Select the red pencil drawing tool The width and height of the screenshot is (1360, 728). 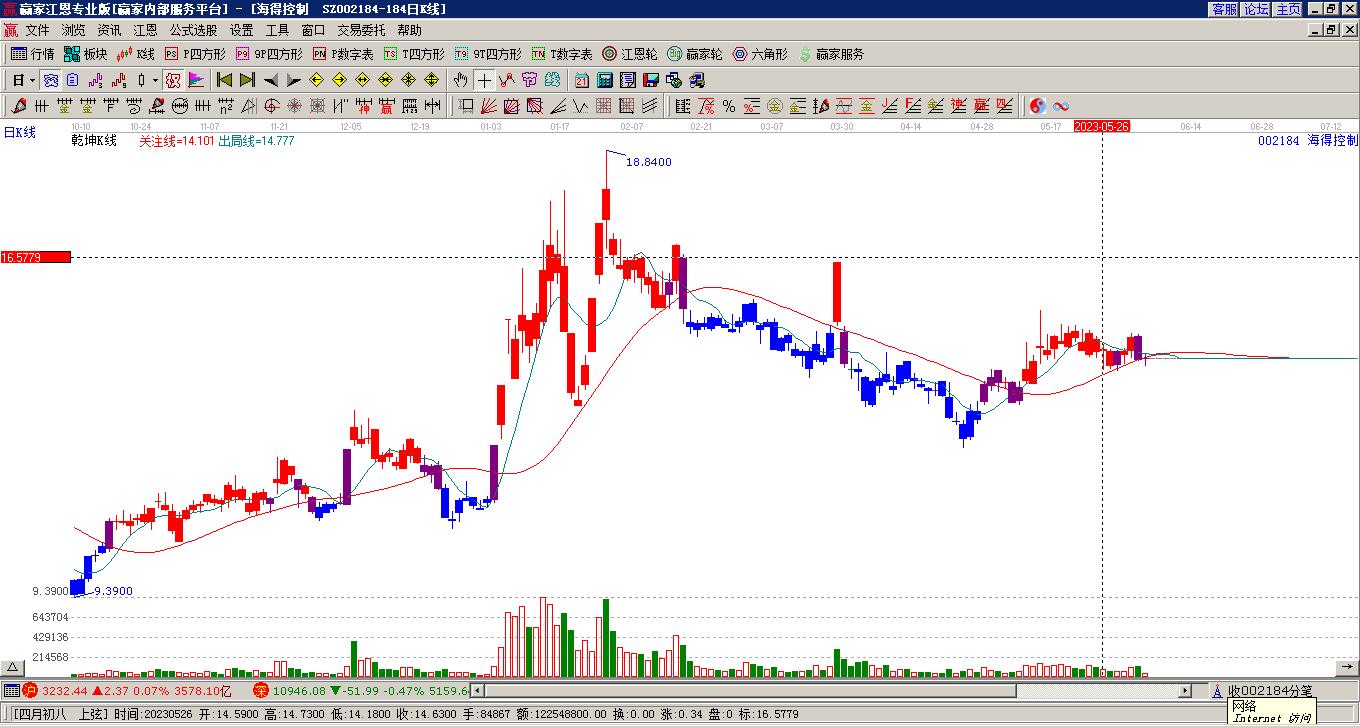click(19, 106)
